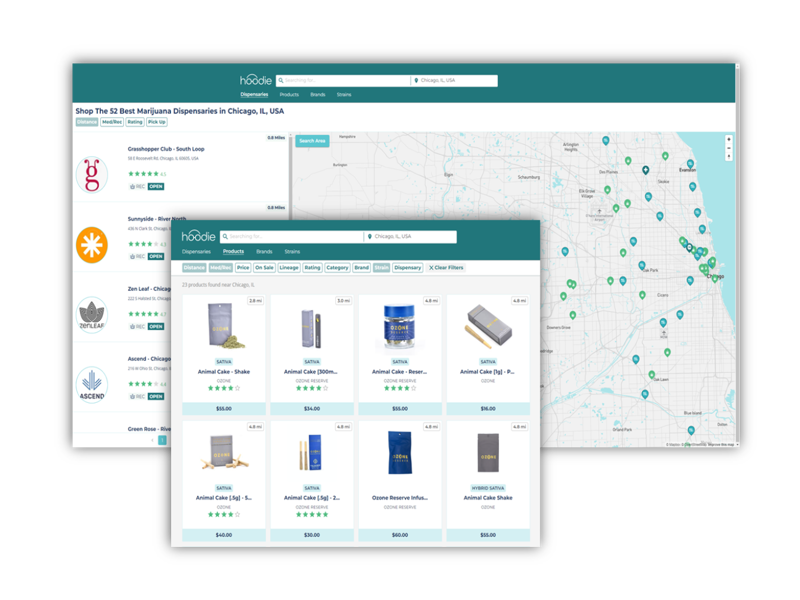Viewport: 800px width, 600px height.
Task: Click the X icon beside Clear Filters
Action: [x=431, y=267]
